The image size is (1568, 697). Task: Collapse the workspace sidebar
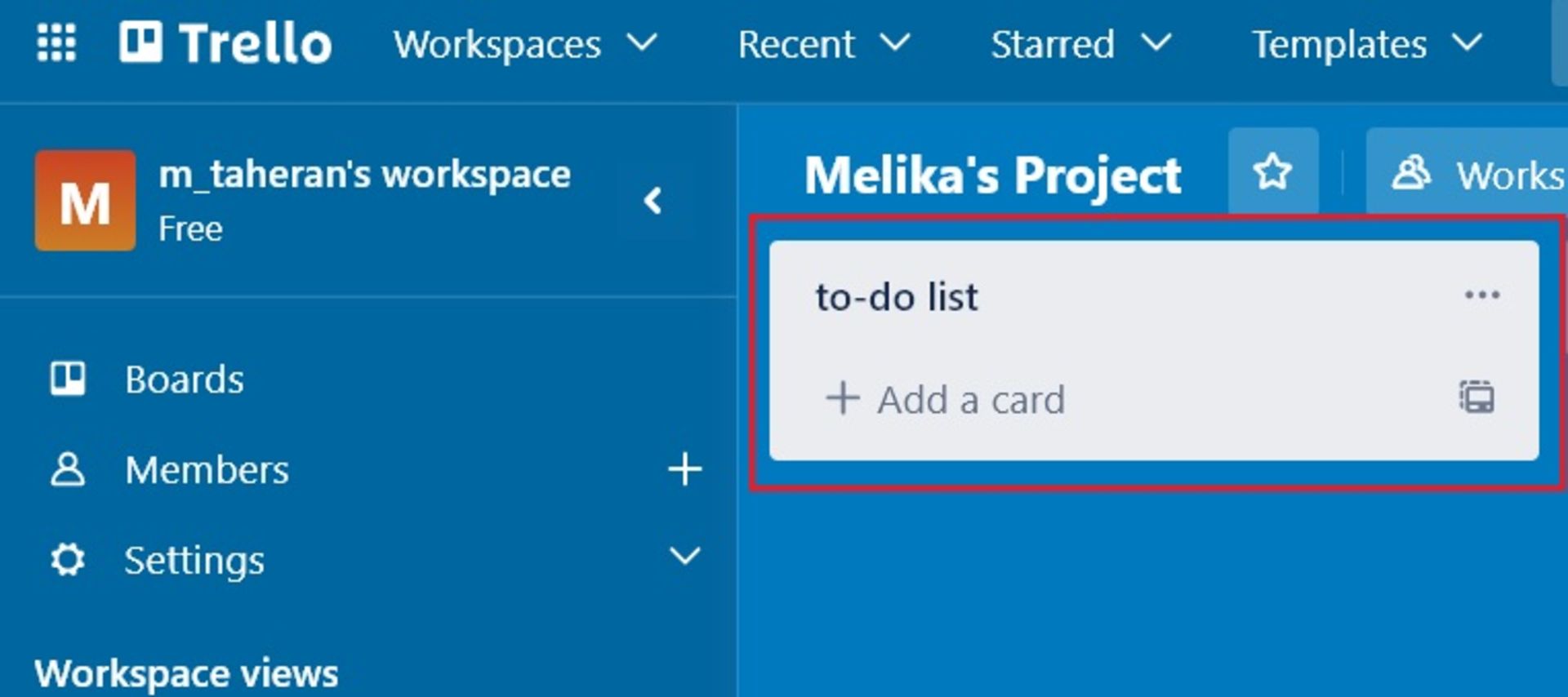[653, 201]
